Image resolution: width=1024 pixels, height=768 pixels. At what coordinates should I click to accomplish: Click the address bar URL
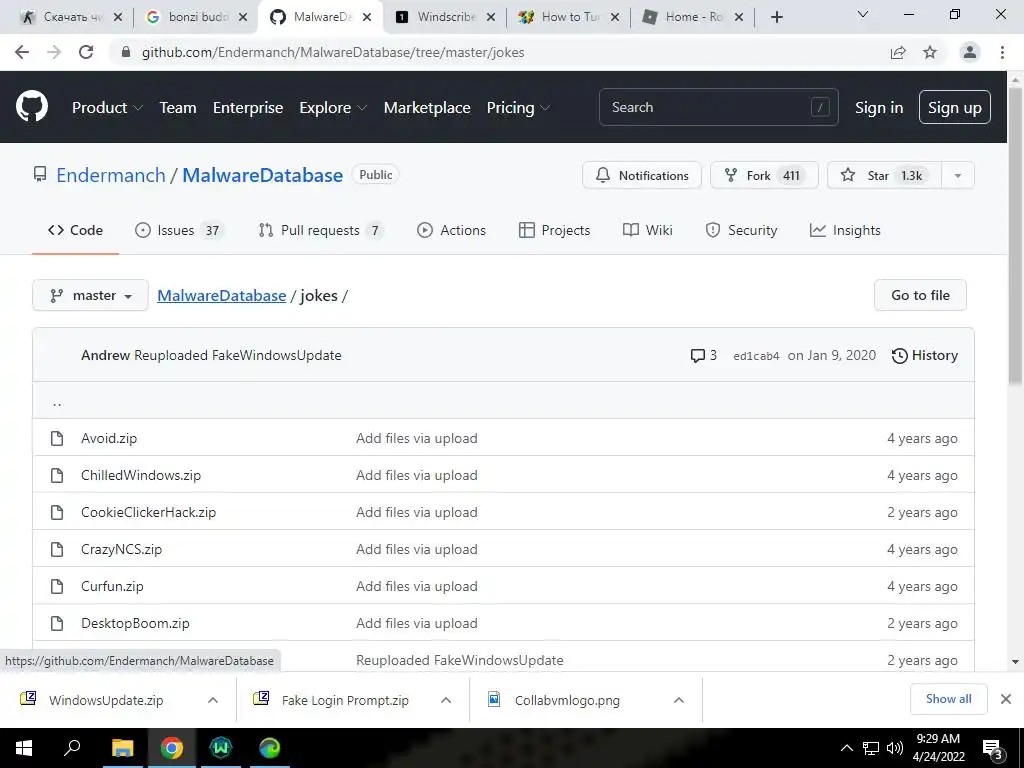pos(333,52)
